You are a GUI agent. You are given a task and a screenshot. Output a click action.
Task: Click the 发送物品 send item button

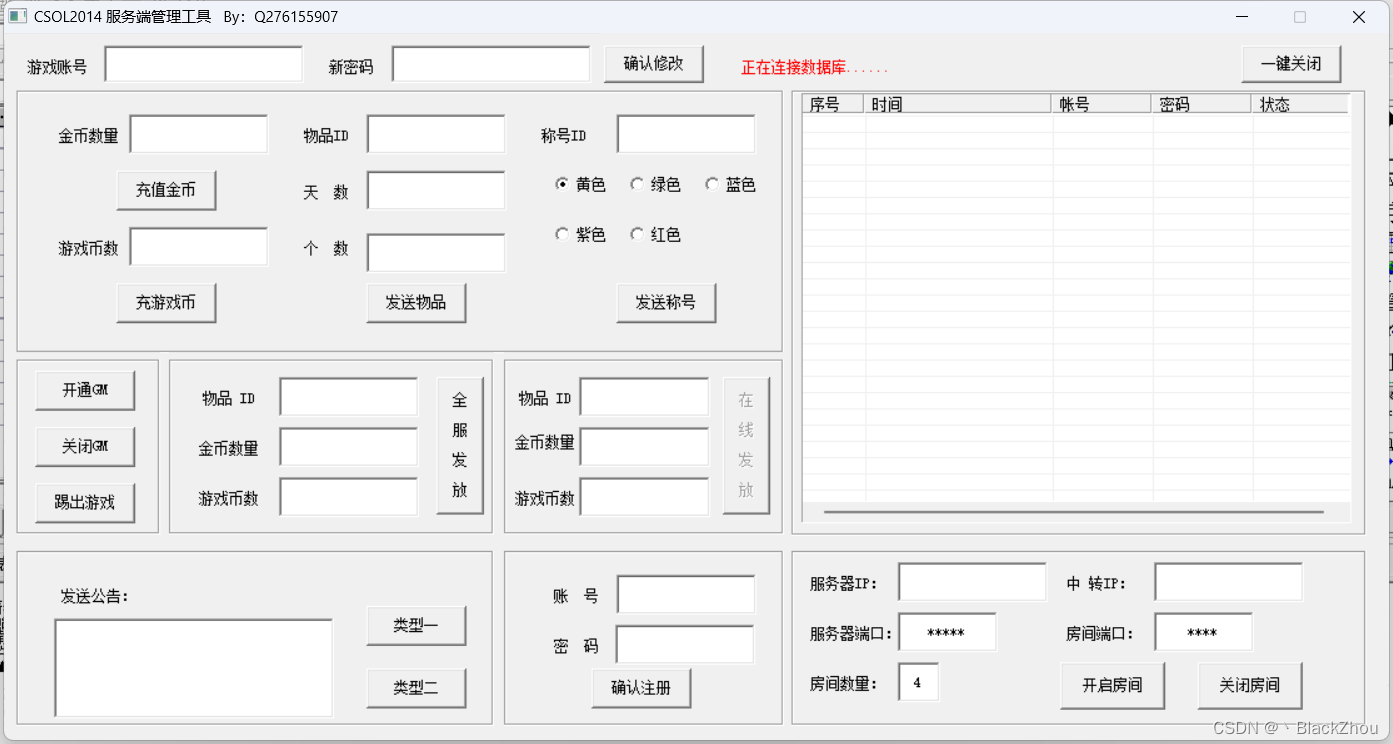click(416, 302)
